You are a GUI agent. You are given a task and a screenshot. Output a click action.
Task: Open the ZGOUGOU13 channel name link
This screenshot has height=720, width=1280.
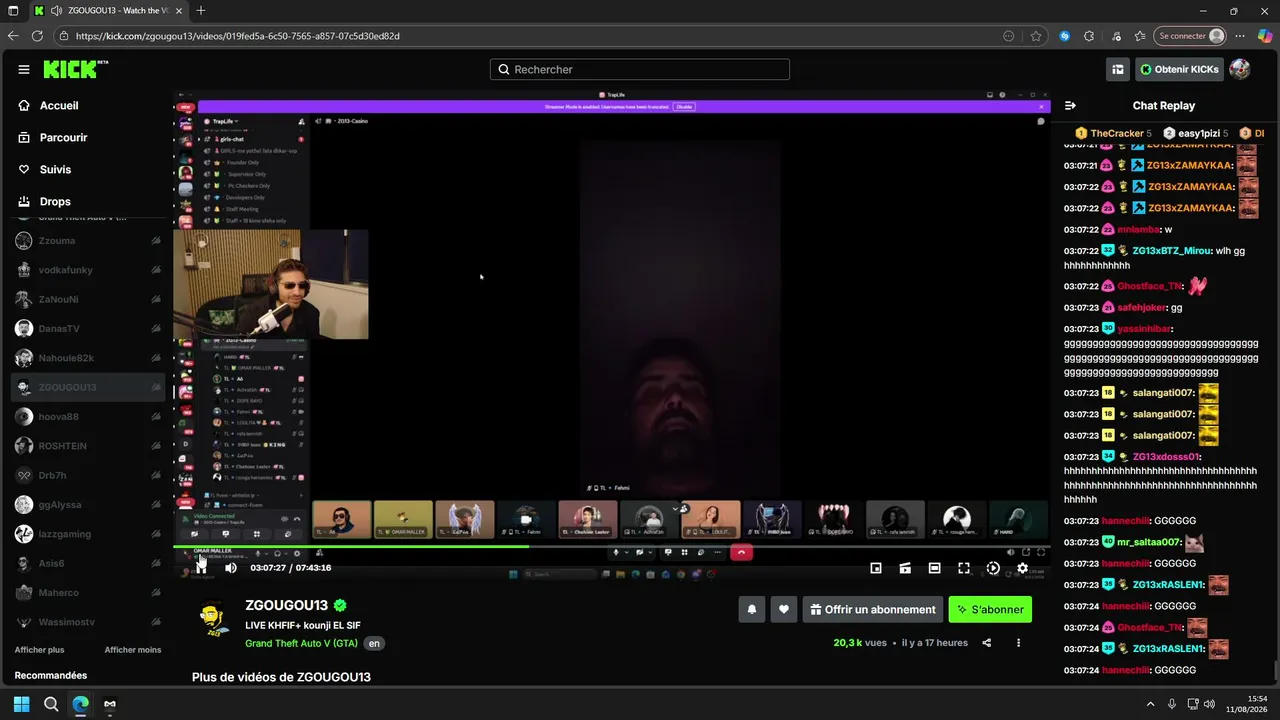287,605
